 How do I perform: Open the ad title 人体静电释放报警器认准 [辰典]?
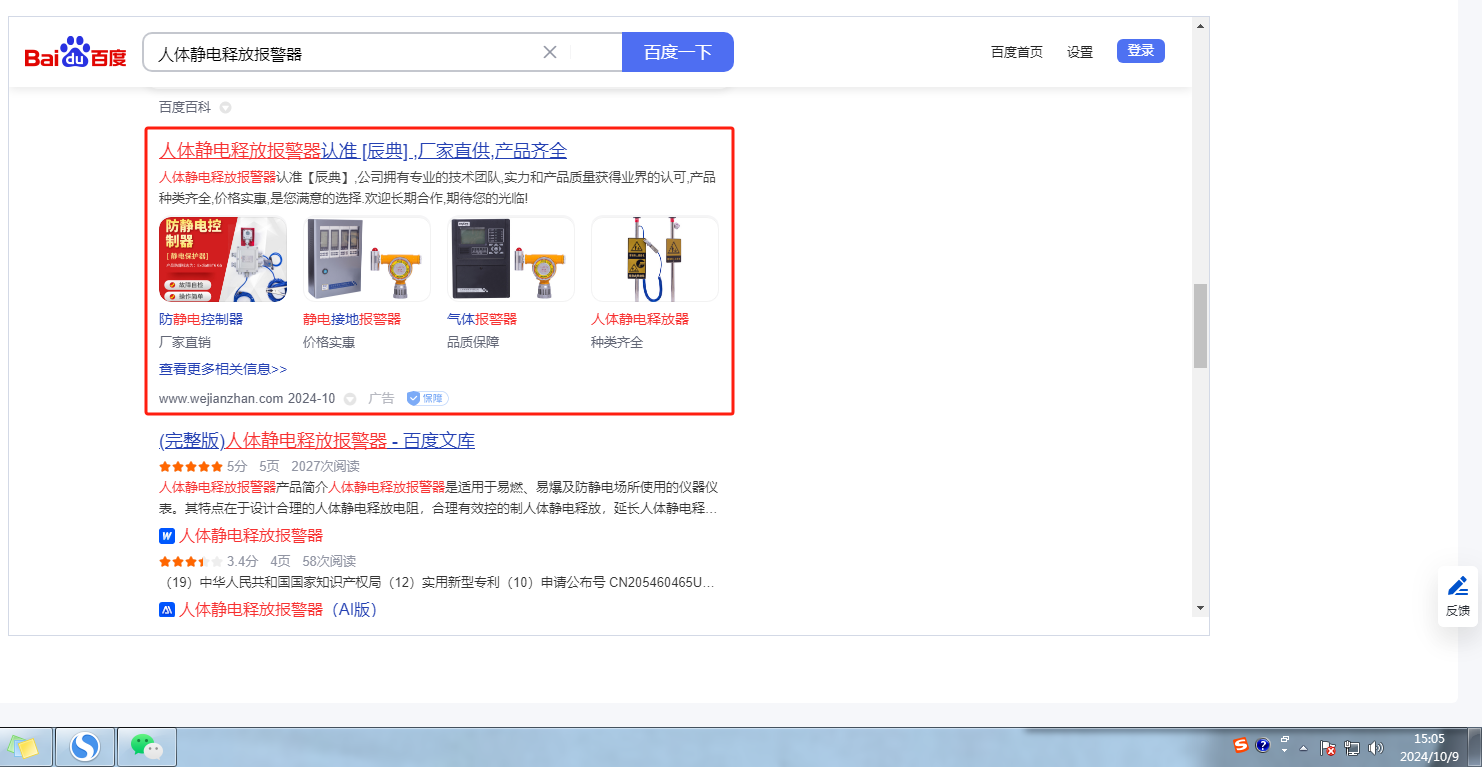click(x=363, y=151)
